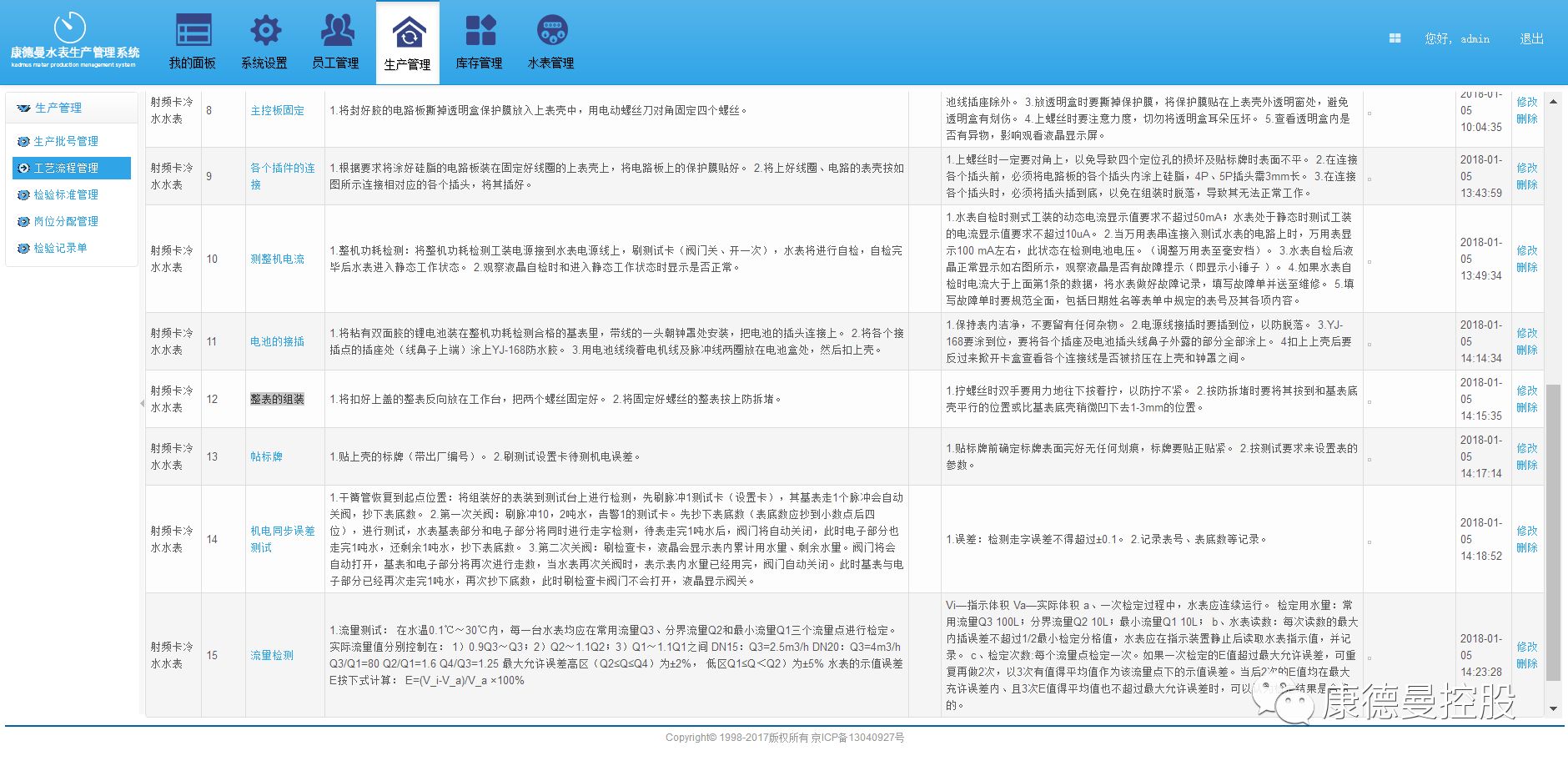
Task: Open the 整表的组装 process link
Action: point(277,399)
